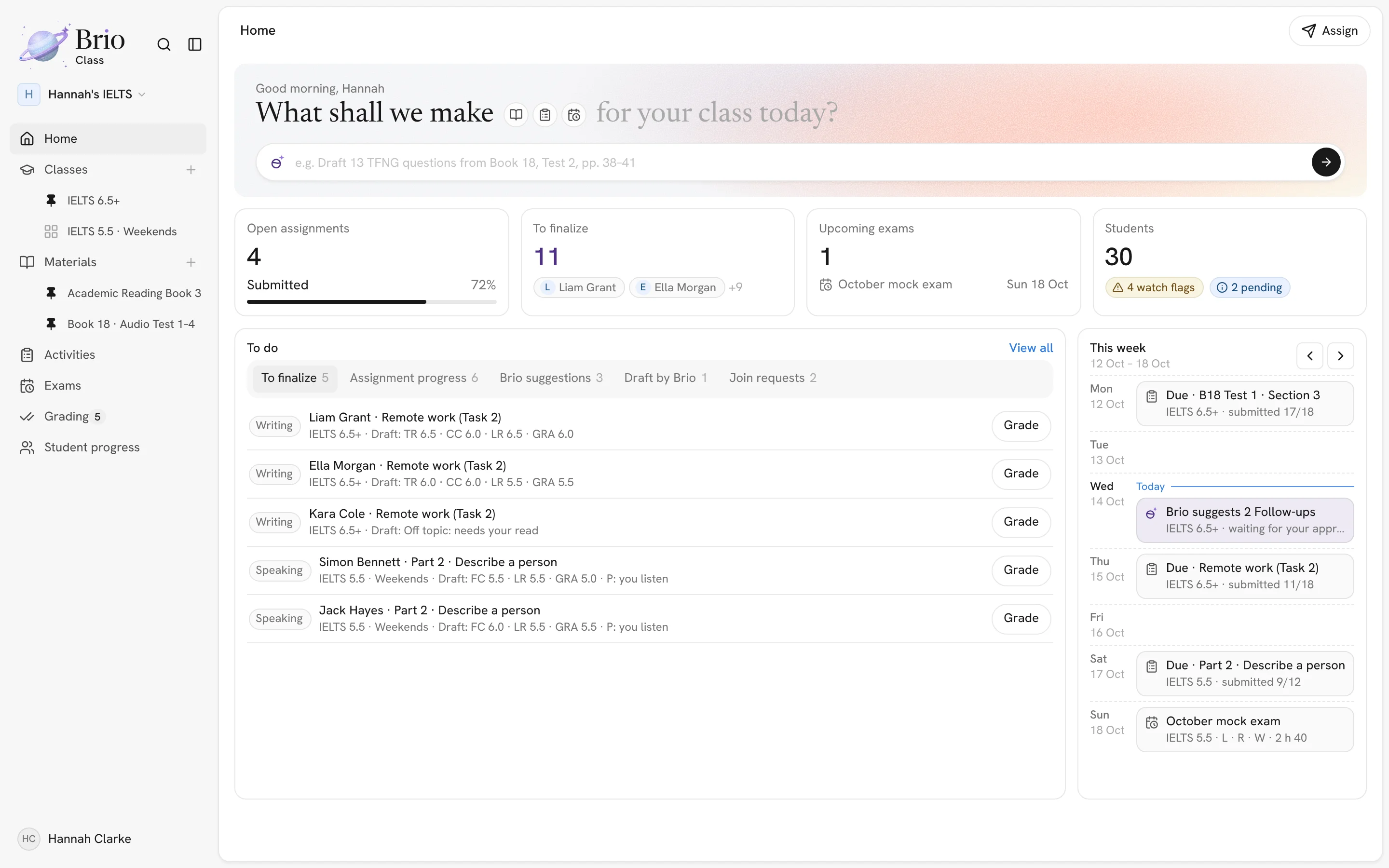Click the Assign button
The width and height of the screenshot is (1389, 868).
click(x=1329, y=30)
